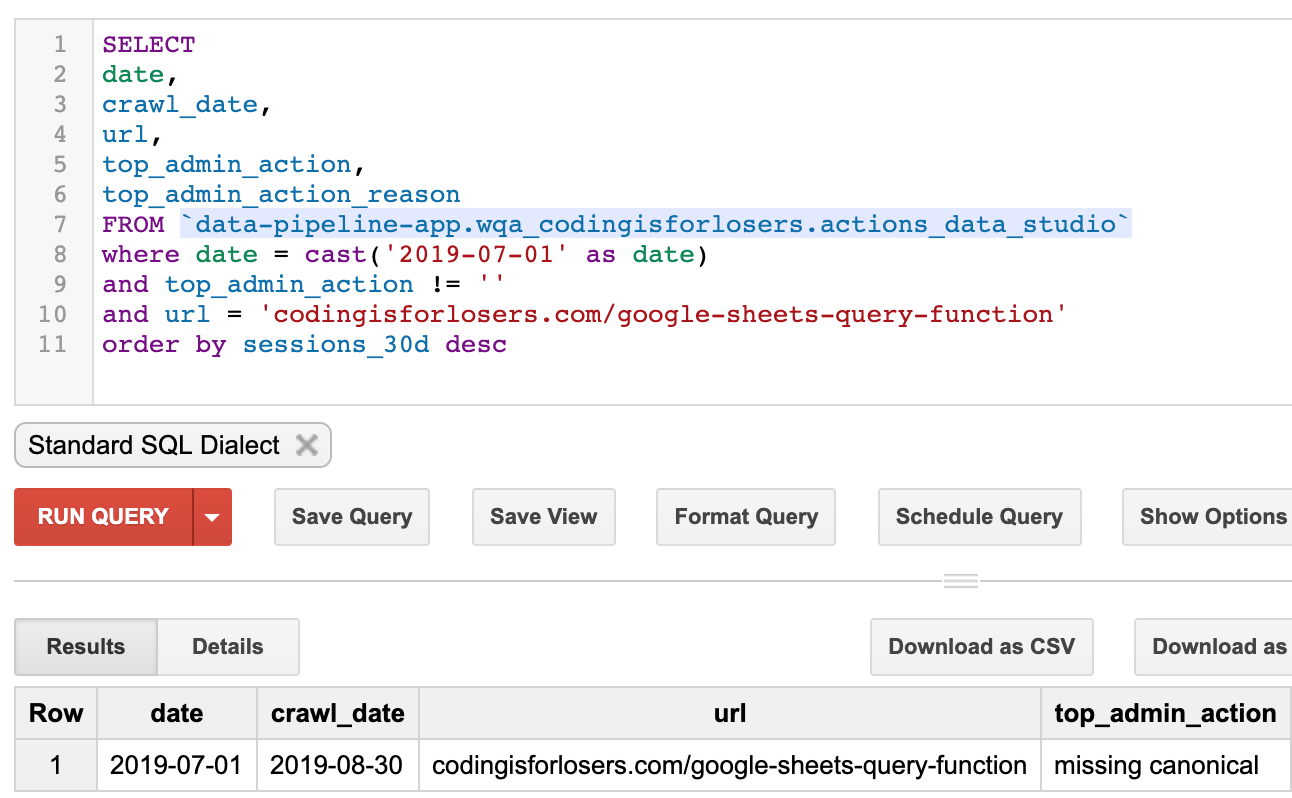Open the Schedule Query dialog
1292x798 pixels.
point(978,517)
